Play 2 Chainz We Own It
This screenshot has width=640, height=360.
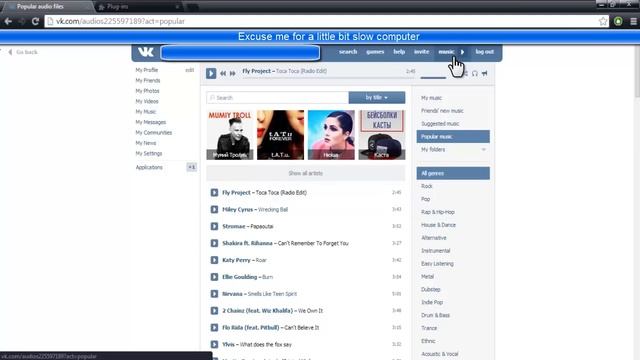point(214,311)
